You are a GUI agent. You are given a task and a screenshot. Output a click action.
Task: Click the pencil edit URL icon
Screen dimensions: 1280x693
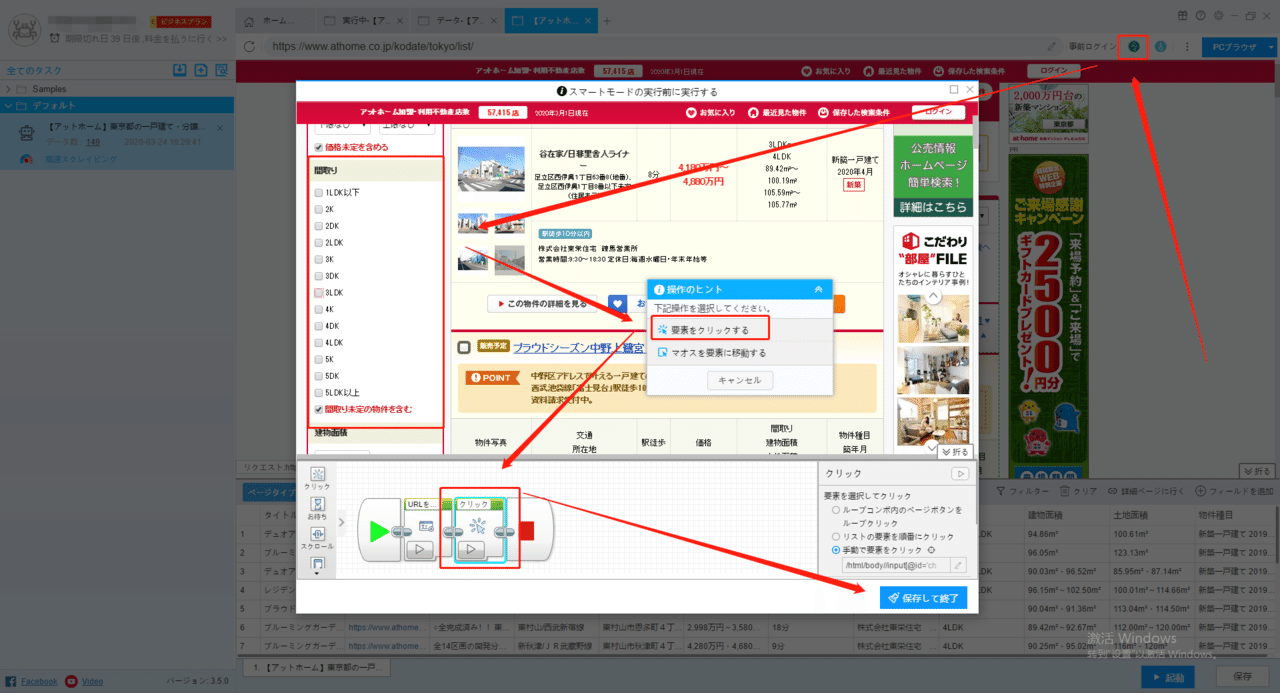coord(1051,46)
